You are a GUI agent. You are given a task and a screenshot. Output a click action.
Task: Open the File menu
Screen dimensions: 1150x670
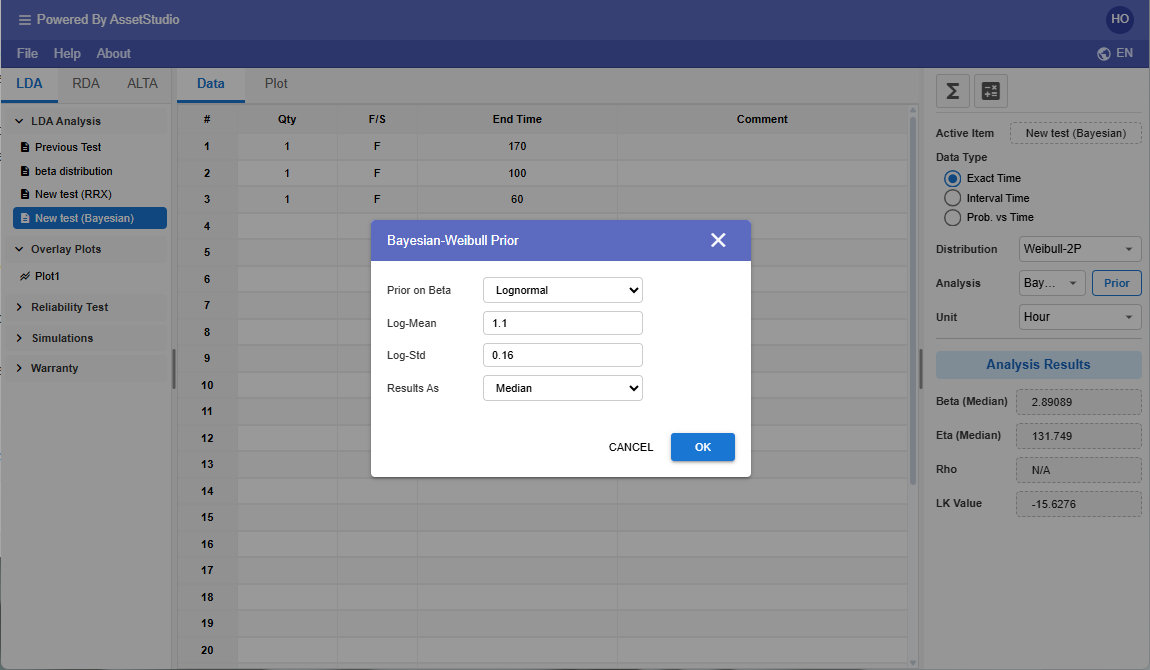point(27,54)
